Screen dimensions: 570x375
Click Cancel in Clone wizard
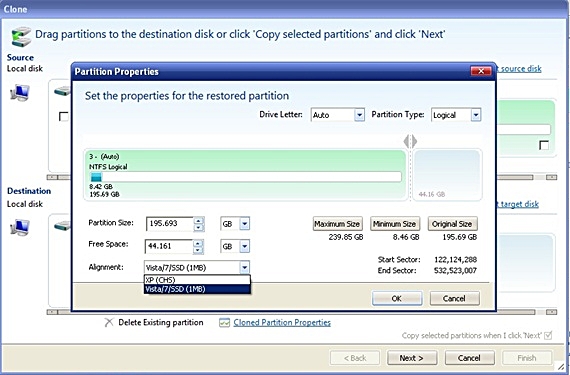point(469,358)
